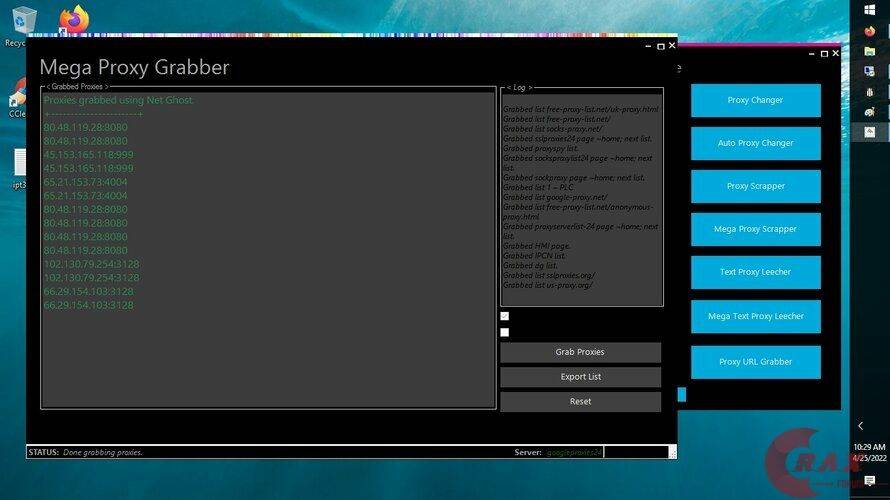Select the ipt3 file icon on the desktop

[19, 169]
